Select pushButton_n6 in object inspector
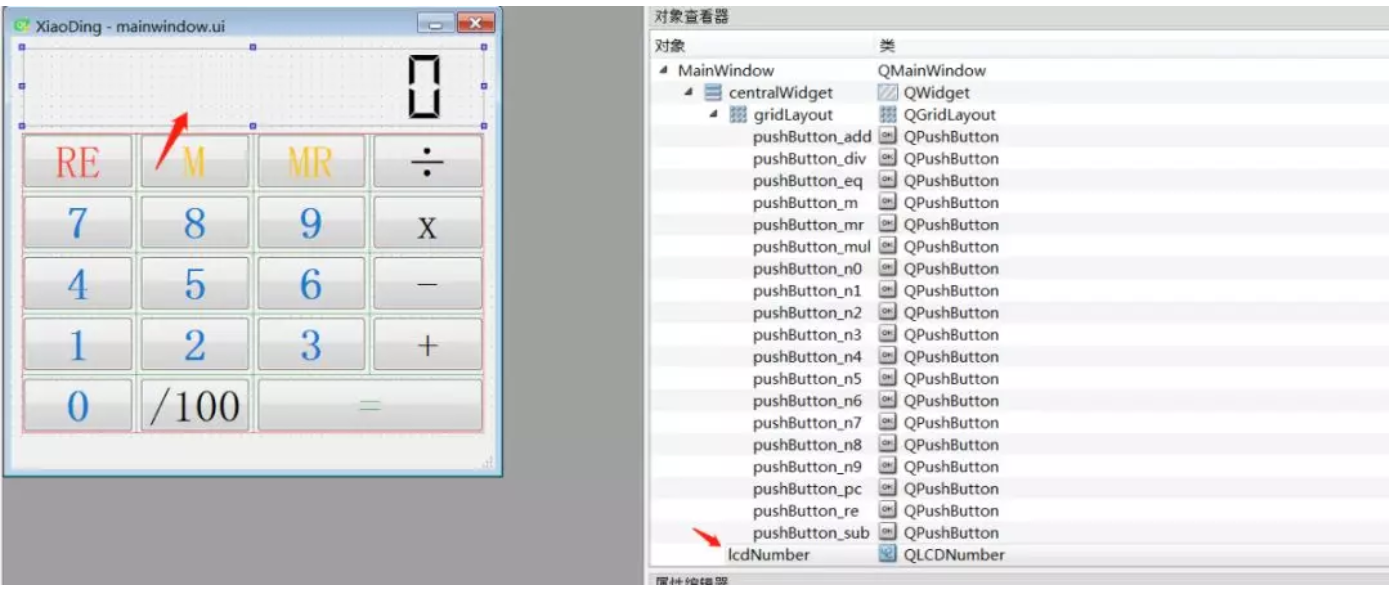The height and width of the screenshot is (593, 1389). pos(807,400)
